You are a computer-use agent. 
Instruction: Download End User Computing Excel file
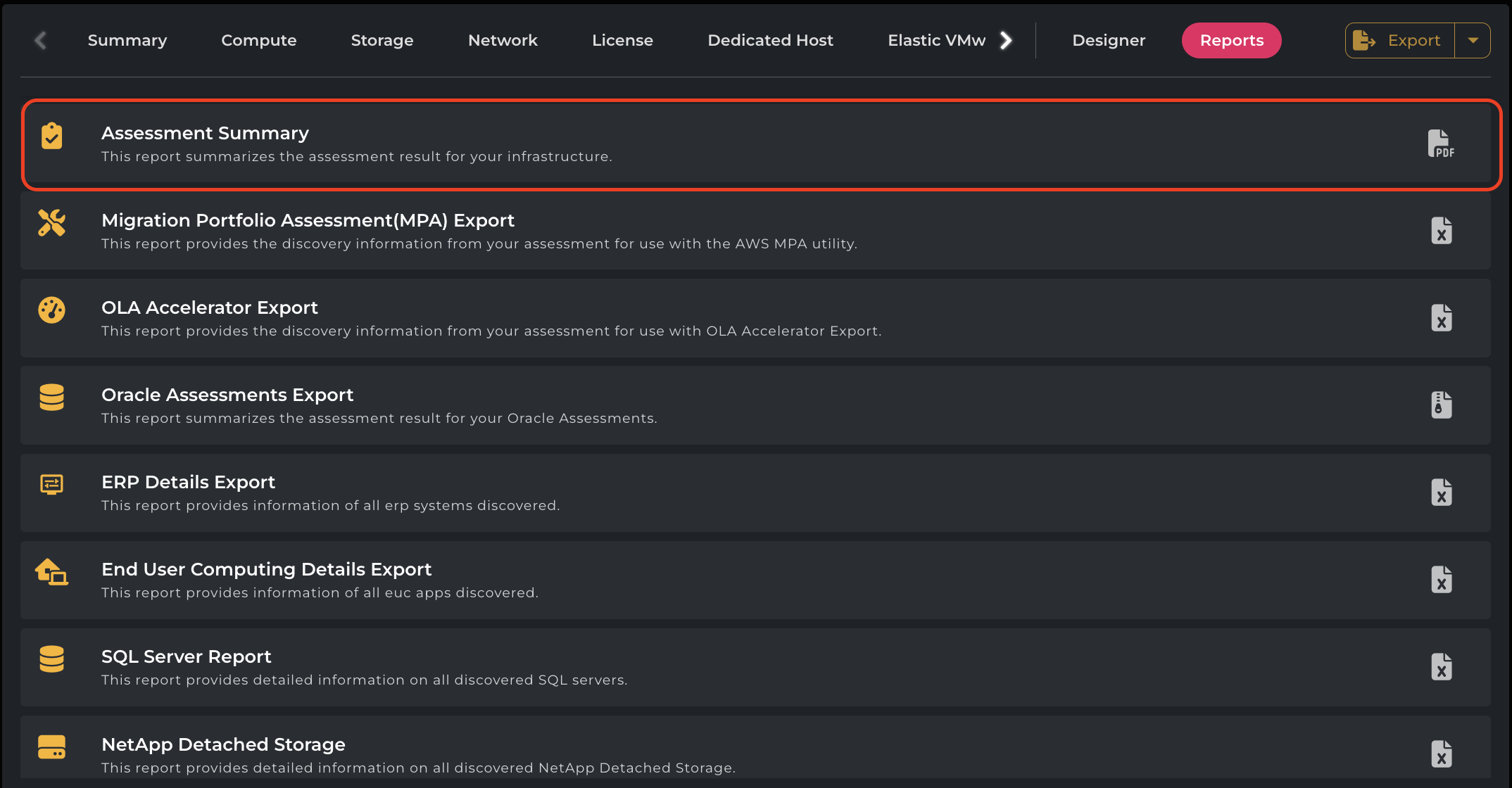click(x=1441, y=580)
